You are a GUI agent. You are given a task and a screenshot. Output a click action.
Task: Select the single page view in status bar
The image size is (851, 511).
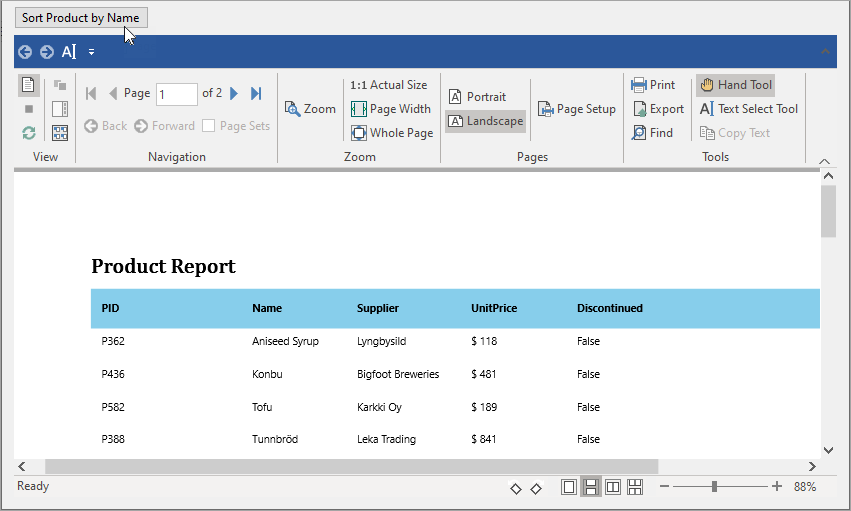coord(569,487)
